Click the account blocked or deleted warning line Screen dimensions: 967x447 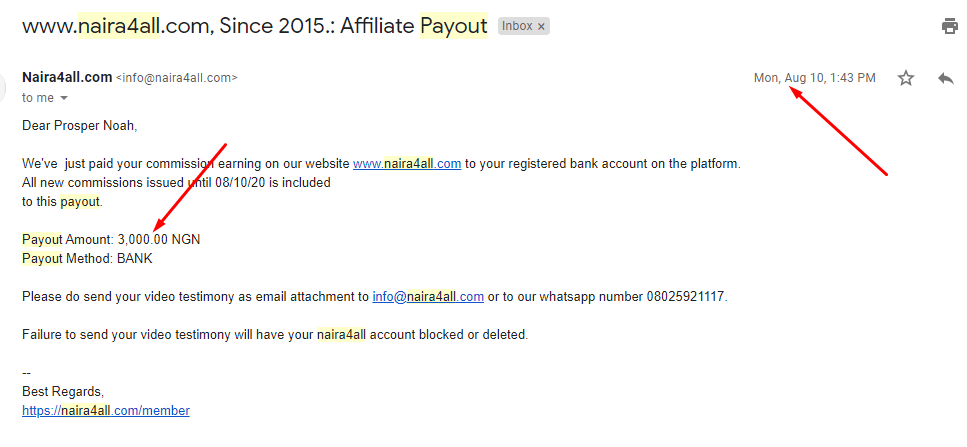[x=274, y=335]
